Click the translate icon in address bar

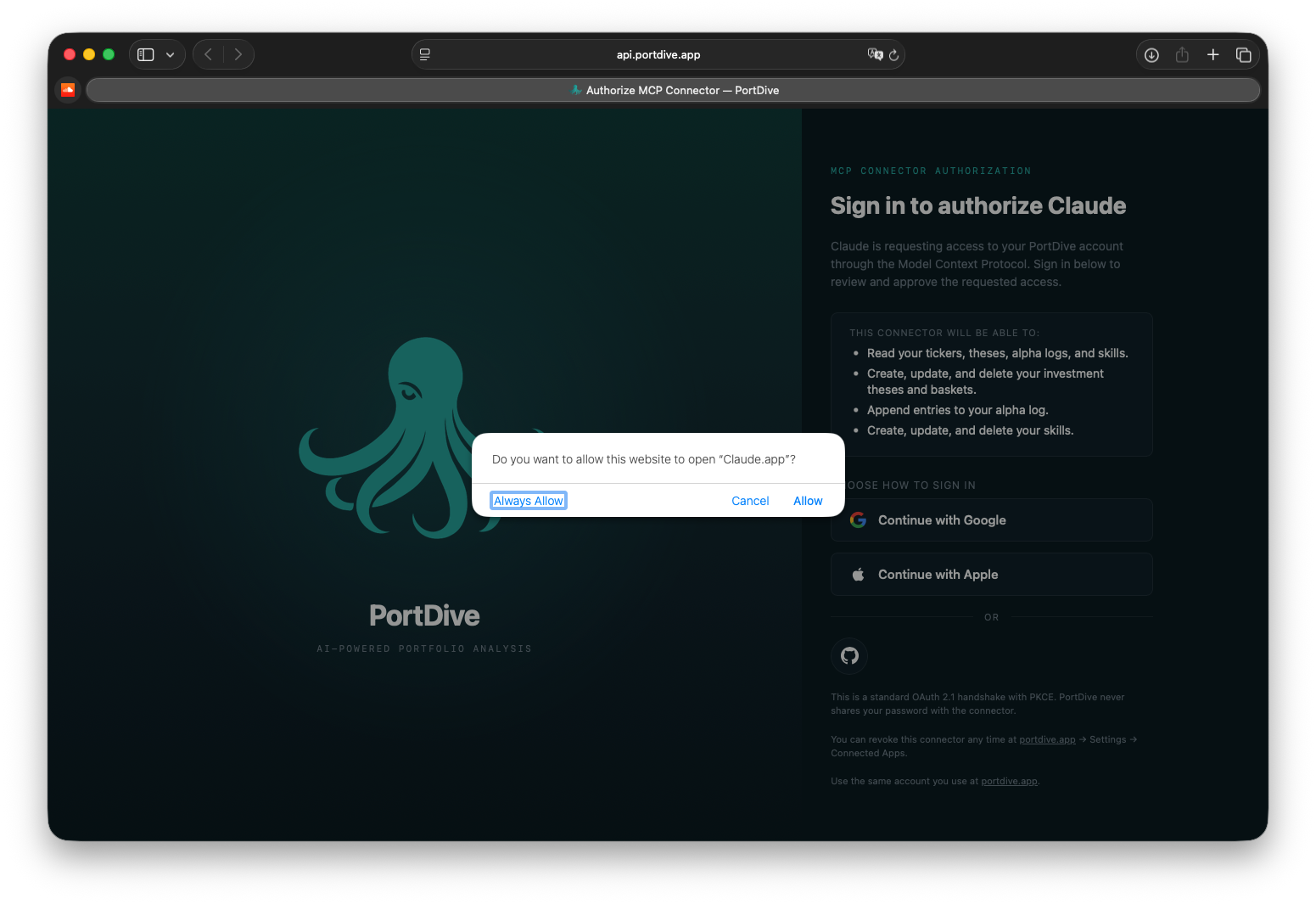pos(875,54)
